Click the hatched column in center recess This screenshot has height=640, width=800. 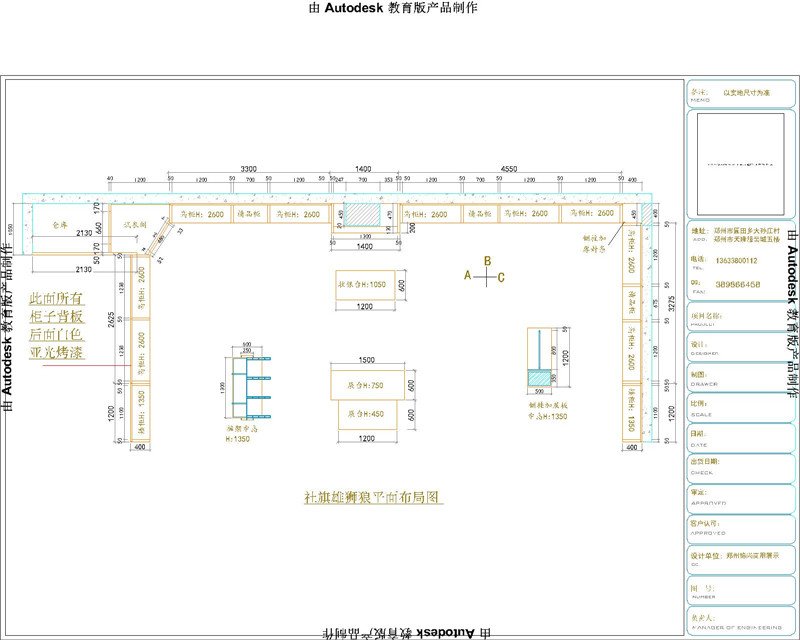(362, 214)
